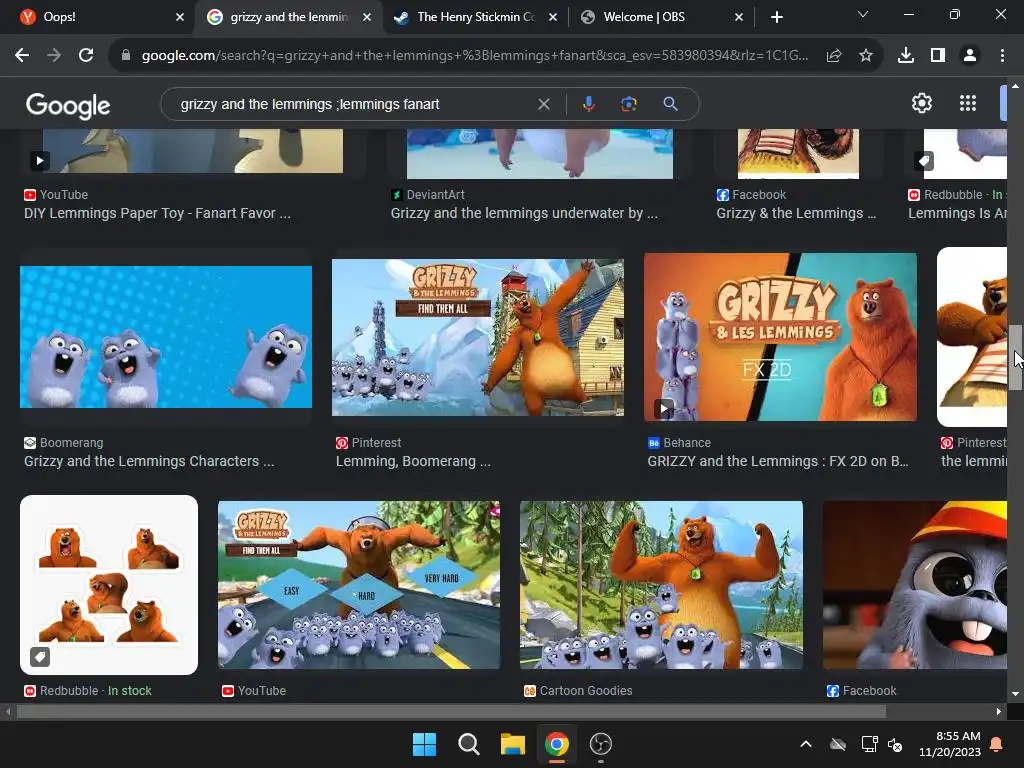Open Chrome three-dot menu
This screenshot has width=1024, height=768.
point(1002,56)
